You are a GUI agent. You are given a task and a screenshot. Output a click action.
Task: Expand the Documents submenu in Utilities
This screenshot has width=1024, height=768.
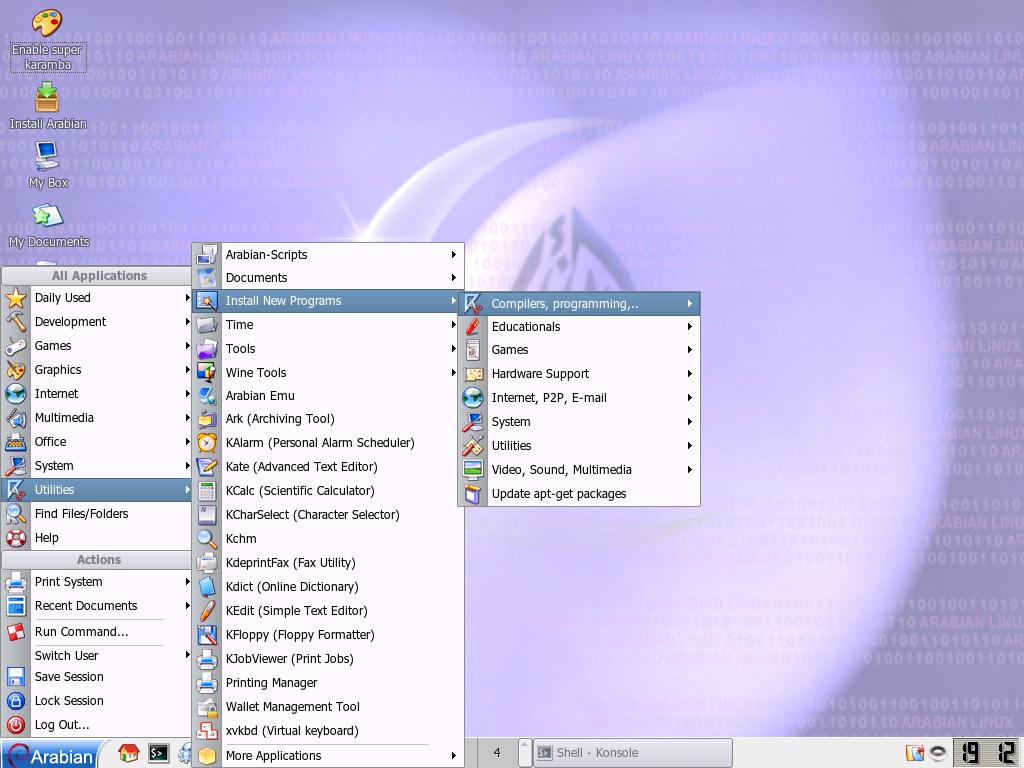coord(328,278)
